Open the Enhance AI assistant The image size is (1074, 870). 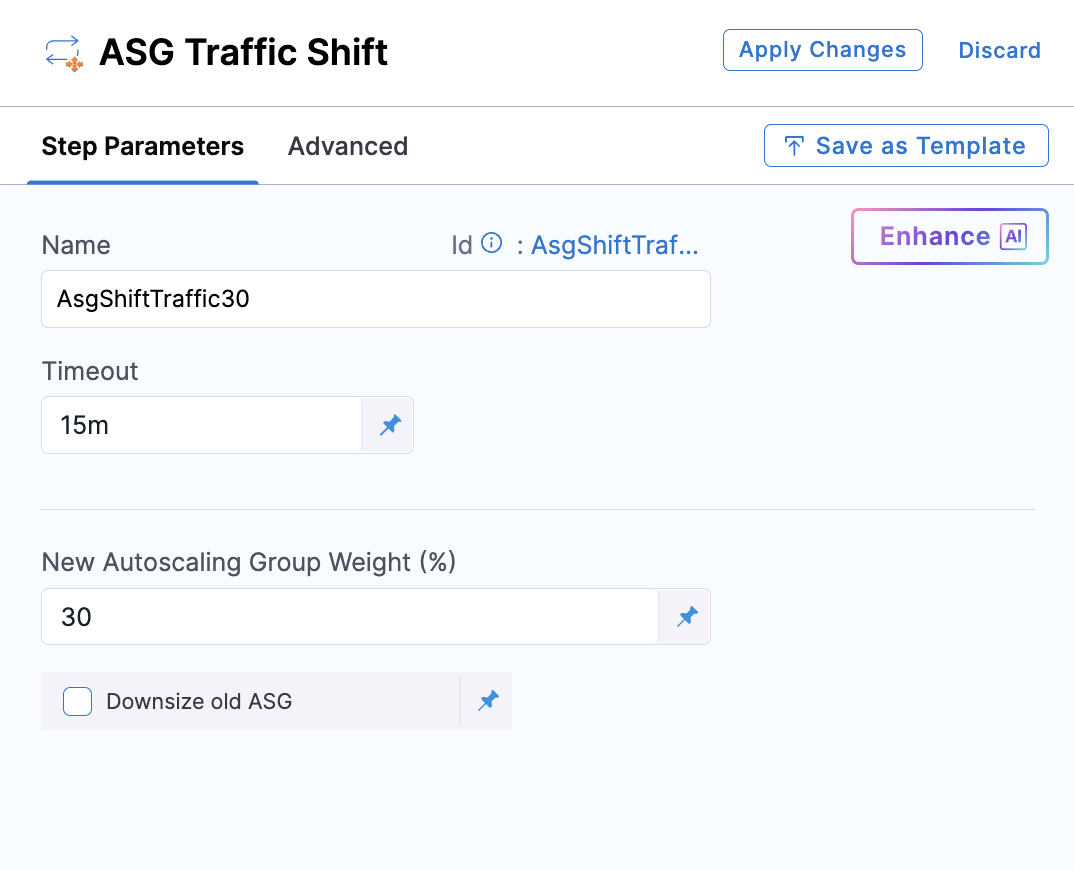pos(949,237)
